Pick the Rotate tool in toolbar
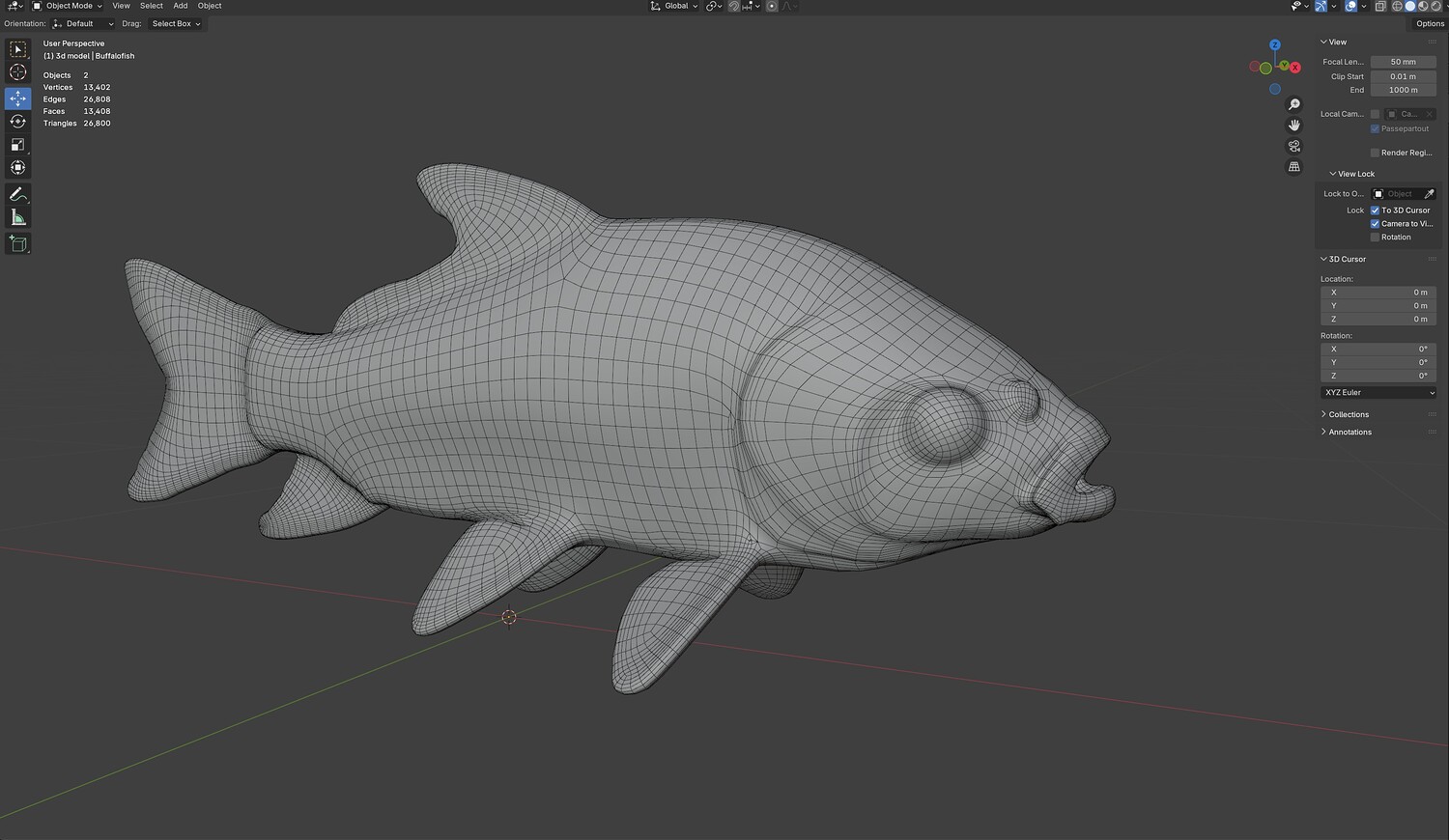 coord(17,122)
